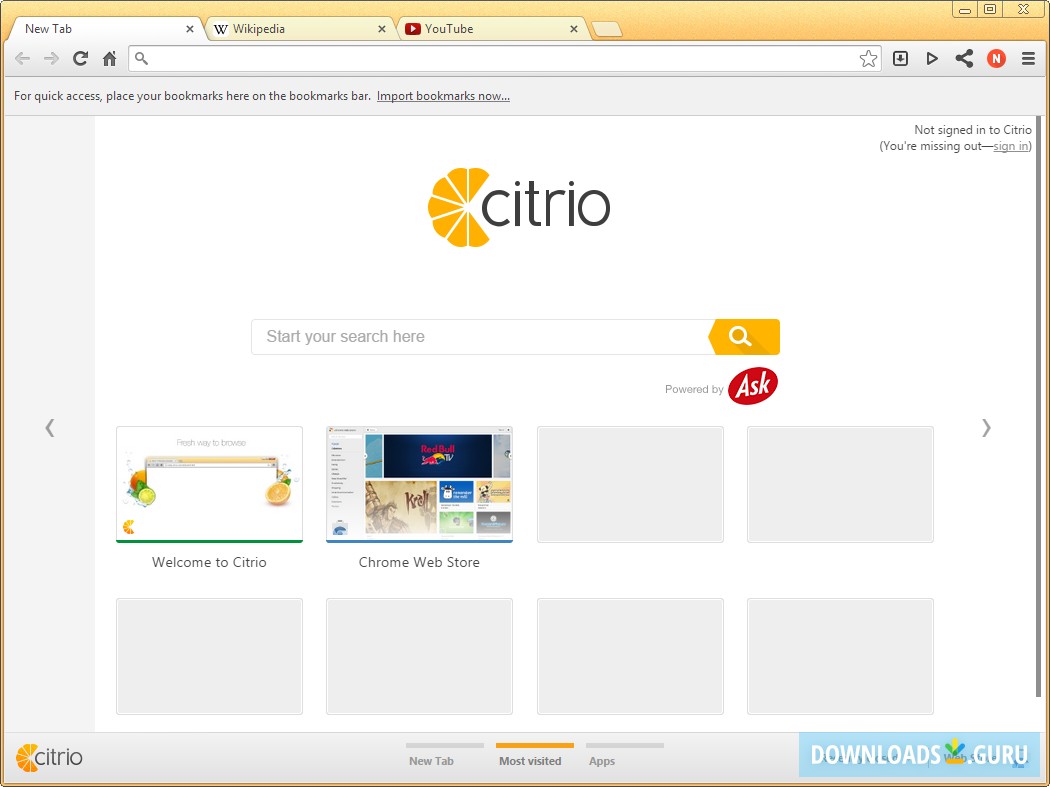Screen dimensions: 1050x787
Task: Click the Most visited orange indicator bar
Action: click(533, 746)
